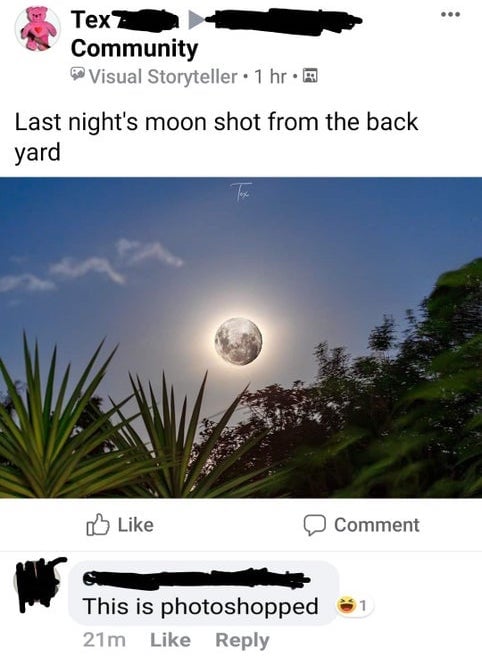Click the Visual Storyteller badge label

point(163,76)
